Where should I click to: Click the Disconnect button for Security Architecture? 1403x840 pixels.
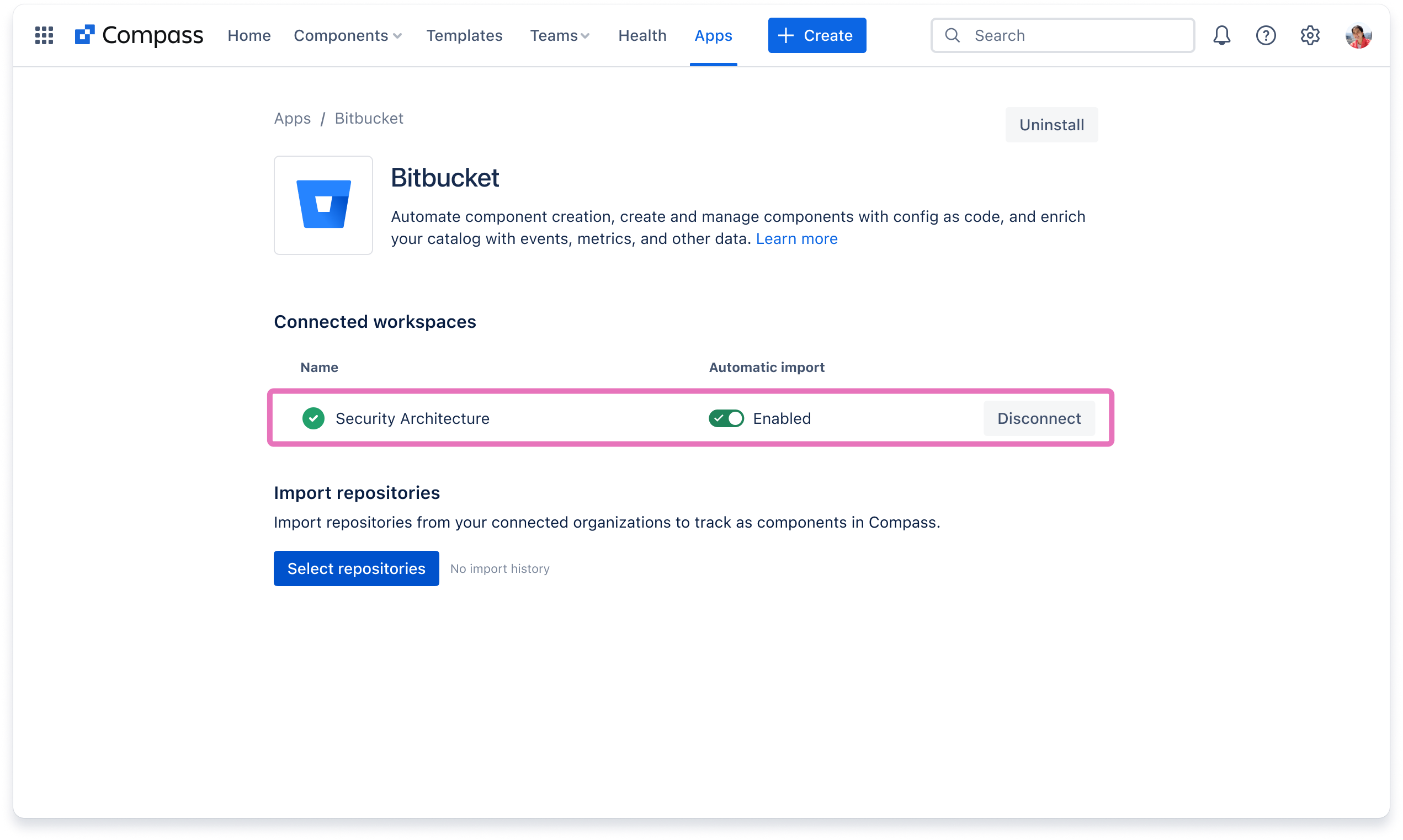(x=1039, y=418)
